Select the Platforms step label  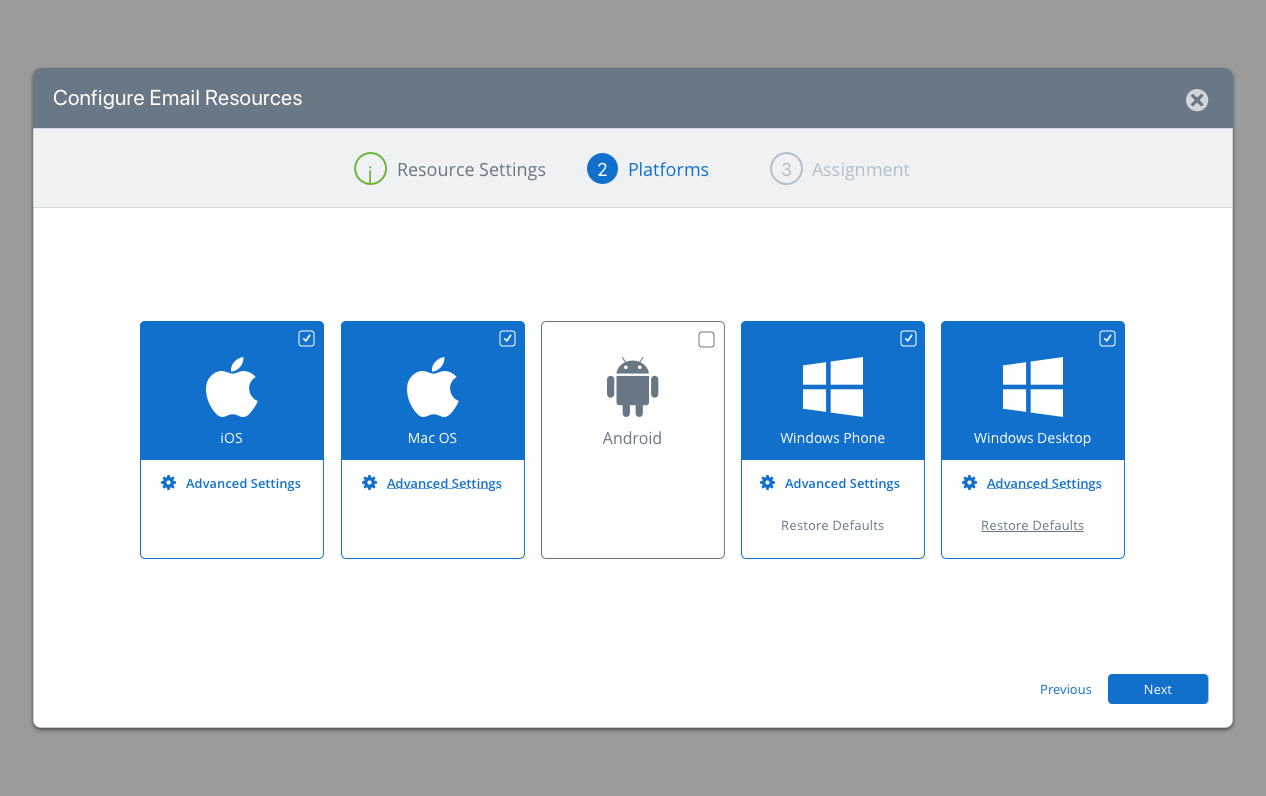[x=668, y=169]
